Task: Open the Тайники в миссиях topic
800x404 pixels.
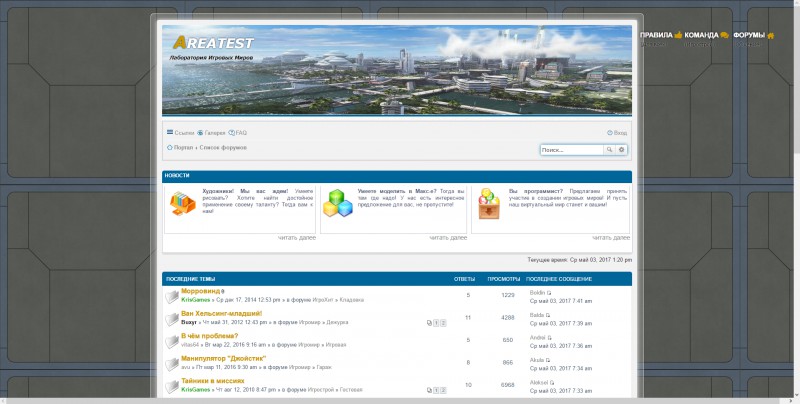Action: (213, 381)
